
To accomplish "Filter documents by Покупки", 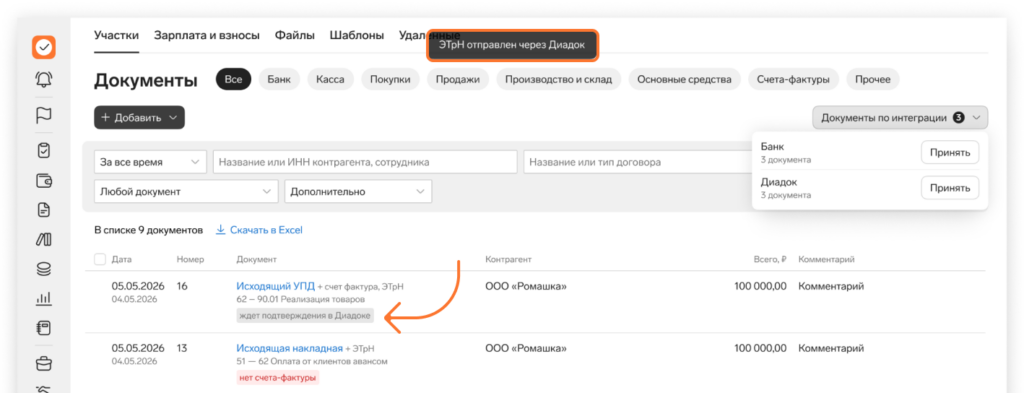I will tap(391, 80).
